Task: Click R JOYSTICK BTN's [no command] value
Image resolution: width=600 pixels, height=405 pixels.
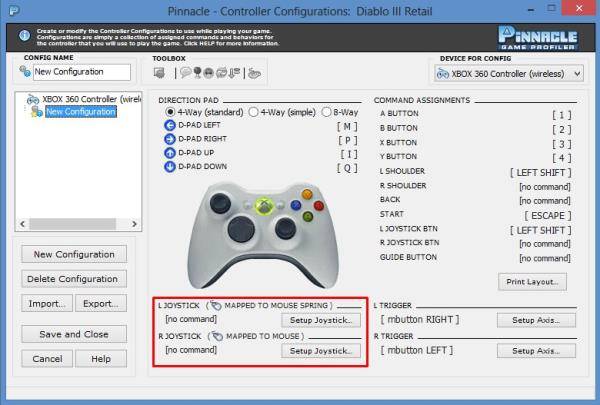Action: (x=545, y=244)
